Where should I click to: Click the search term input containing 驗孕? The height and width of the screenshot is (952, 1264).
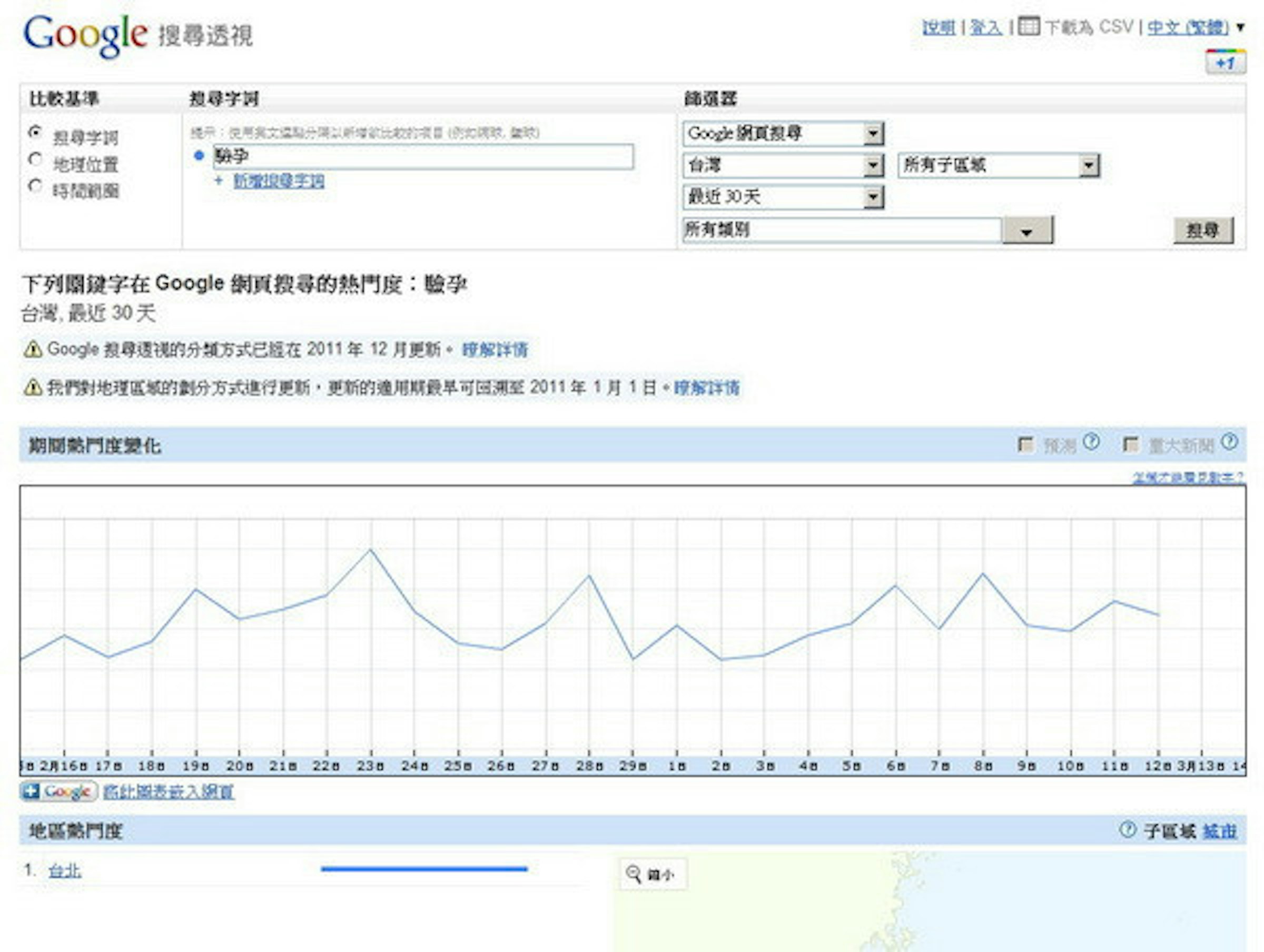point(423,156)
